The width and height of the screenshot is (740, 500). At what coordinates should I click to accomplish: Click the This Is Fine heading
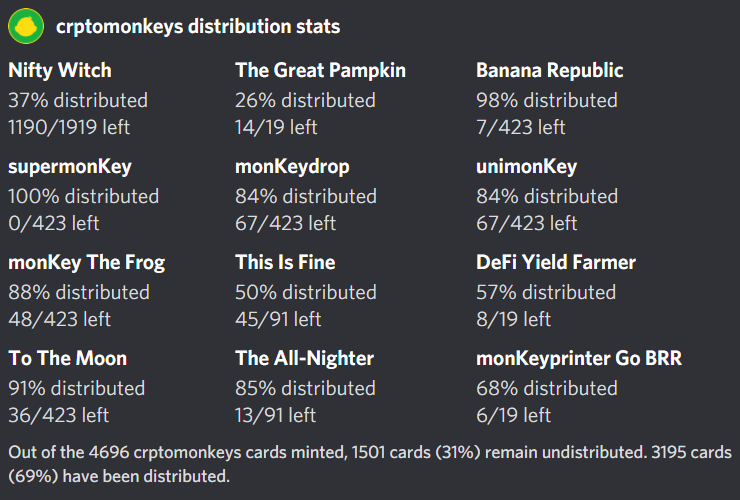tap(285, 262)
